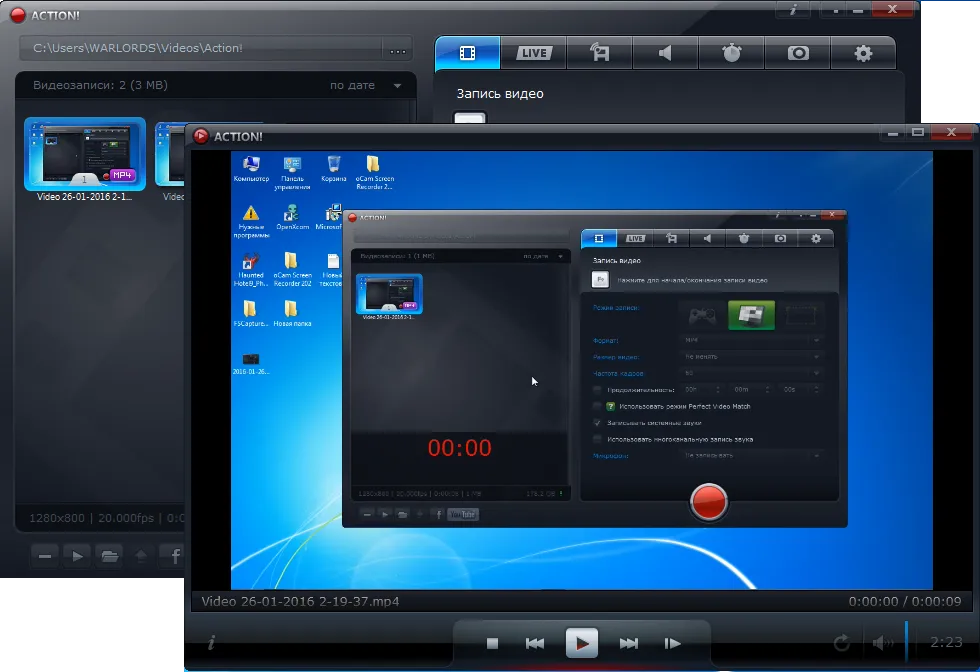Open the exported recordings tab icon
This screenshot has width=980, height=672.
tap(599, 53)
